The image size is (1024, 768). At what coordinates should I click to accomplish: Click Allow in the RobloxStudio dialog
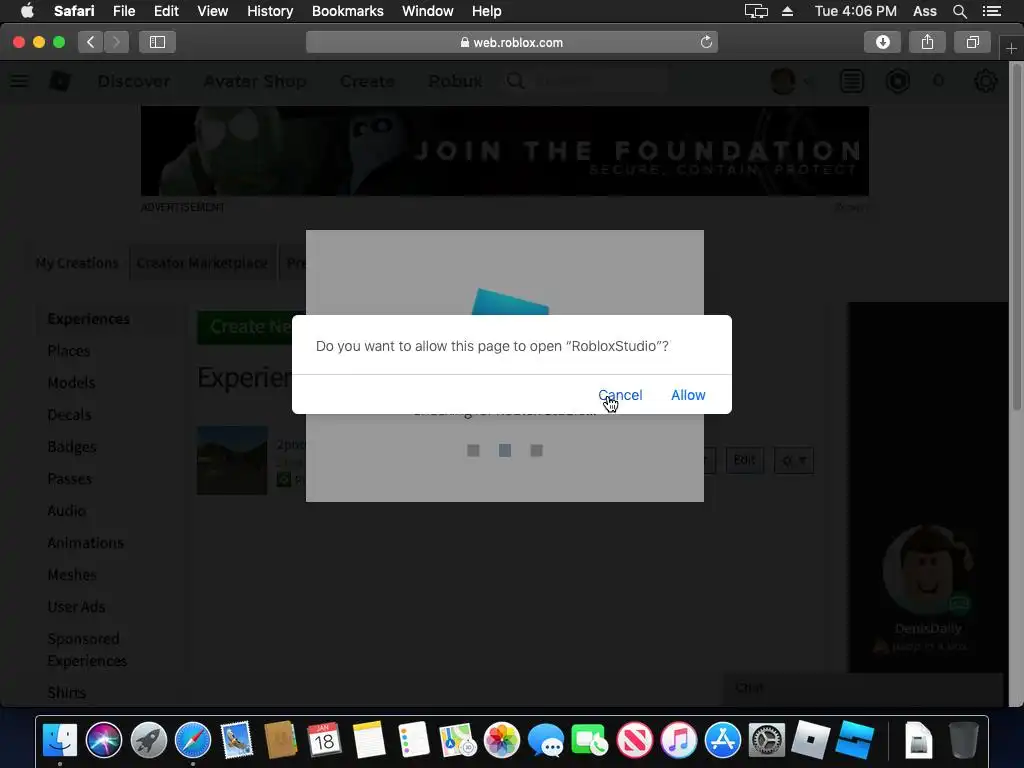click(x=688, y=395)
